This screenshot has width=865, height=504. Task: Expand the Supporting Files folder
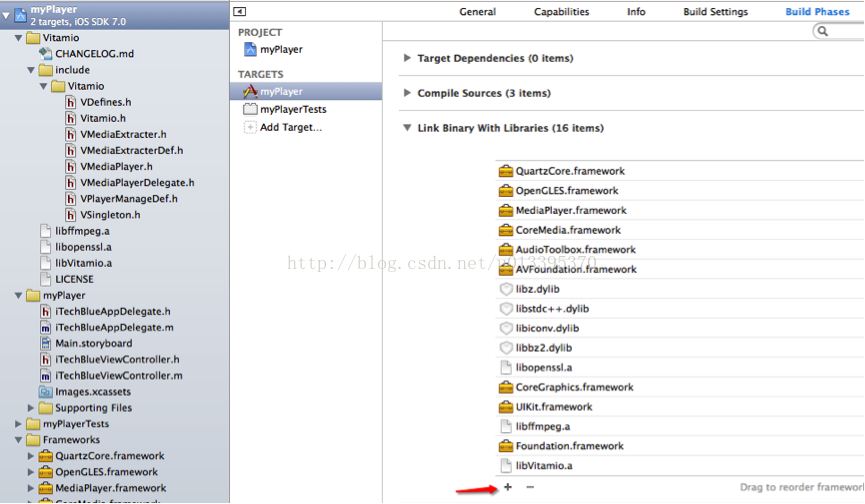point(31,408)
